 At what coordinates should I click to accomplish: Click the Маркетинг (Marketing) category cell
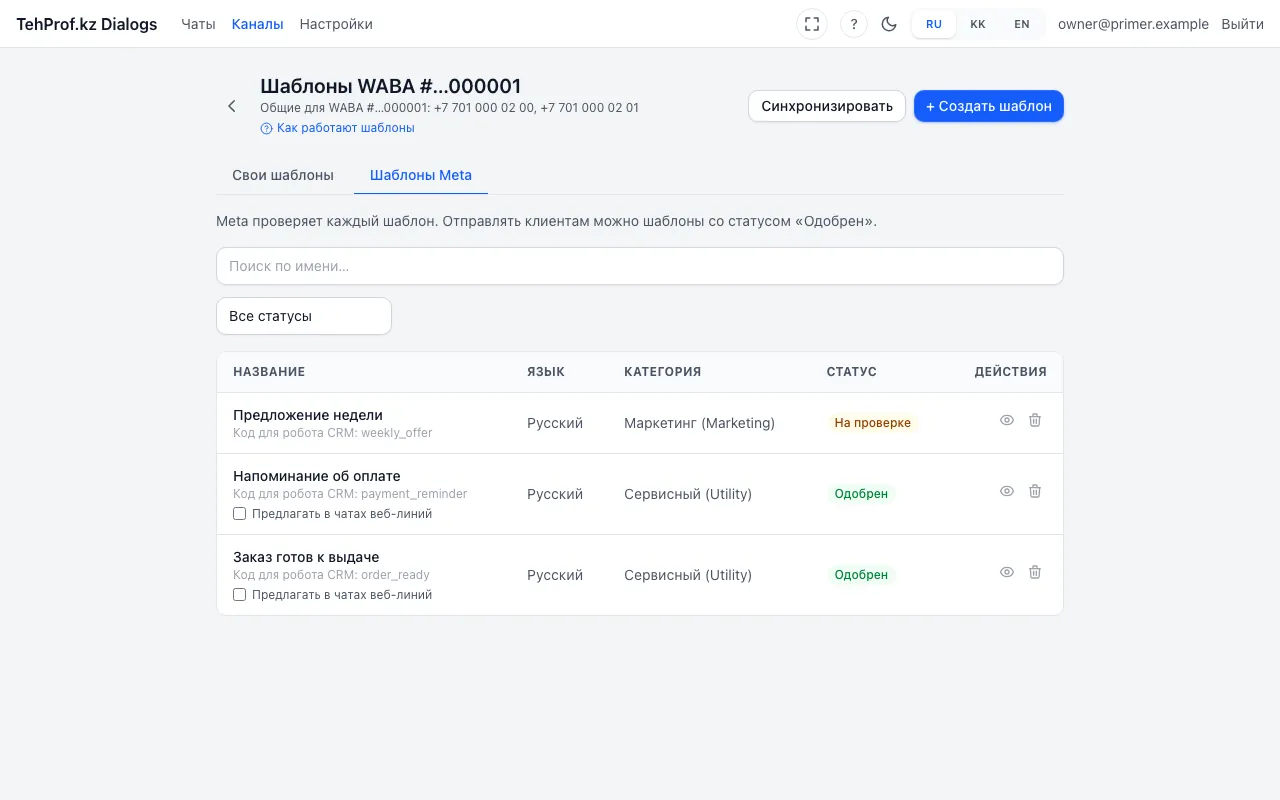coord(699,423)
